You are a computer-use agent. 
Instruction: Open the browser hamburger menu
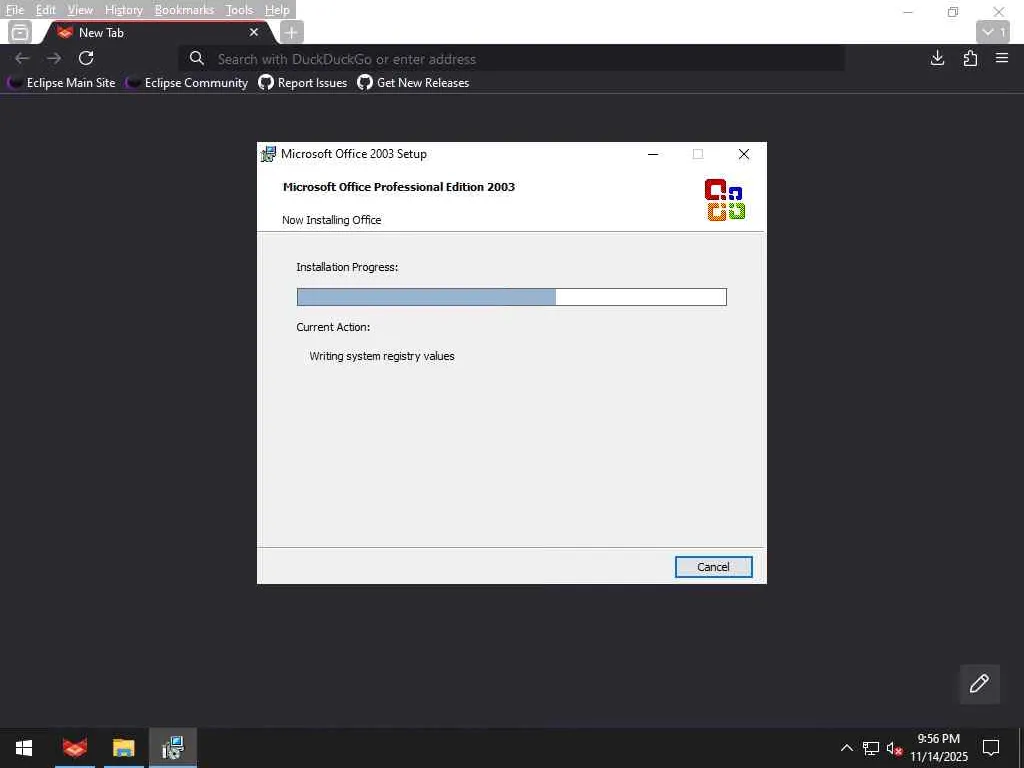[x=1002, y=58]
